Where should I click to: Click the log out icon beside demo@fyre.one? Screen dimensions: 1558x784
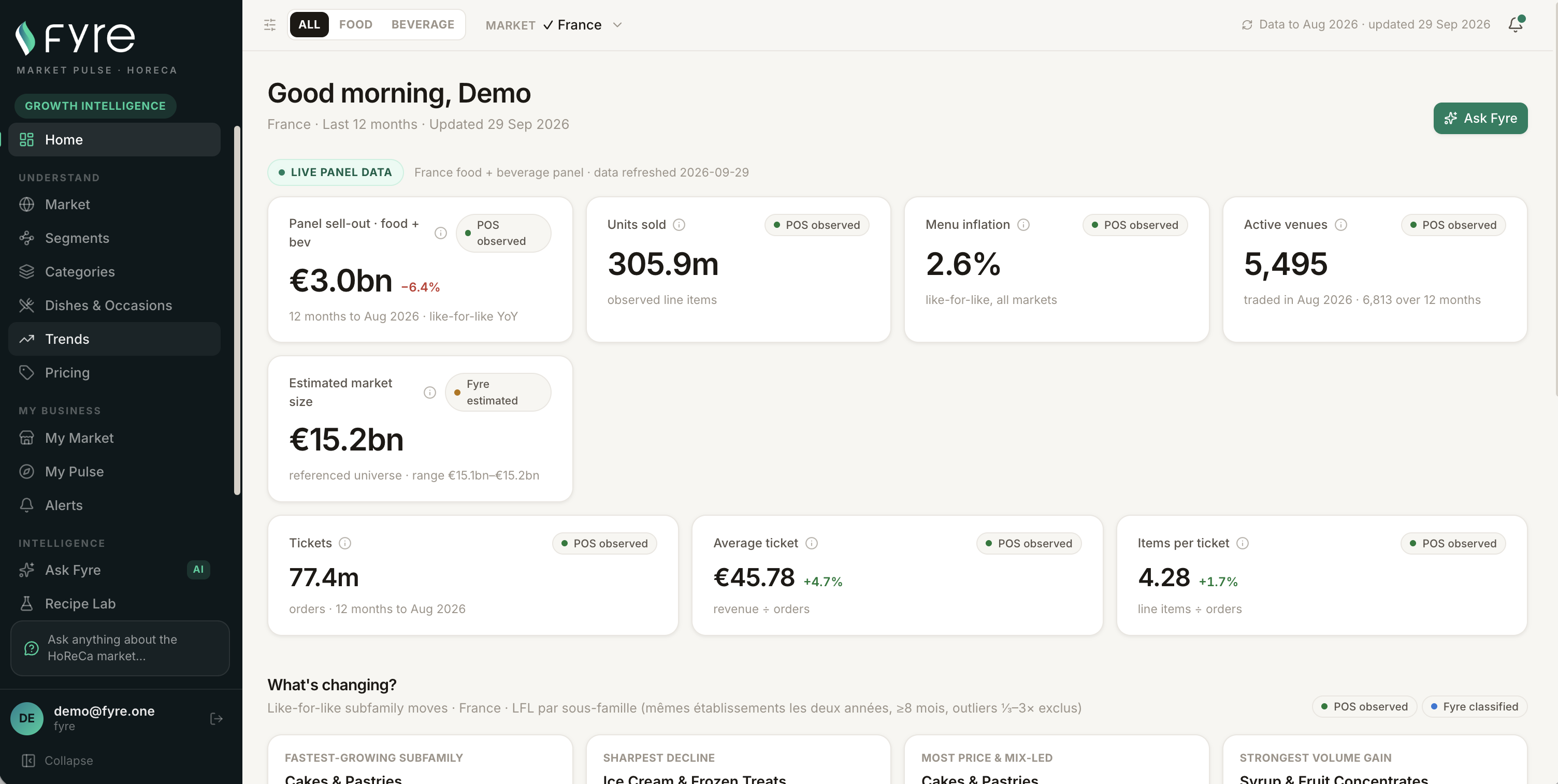[217, 718]
